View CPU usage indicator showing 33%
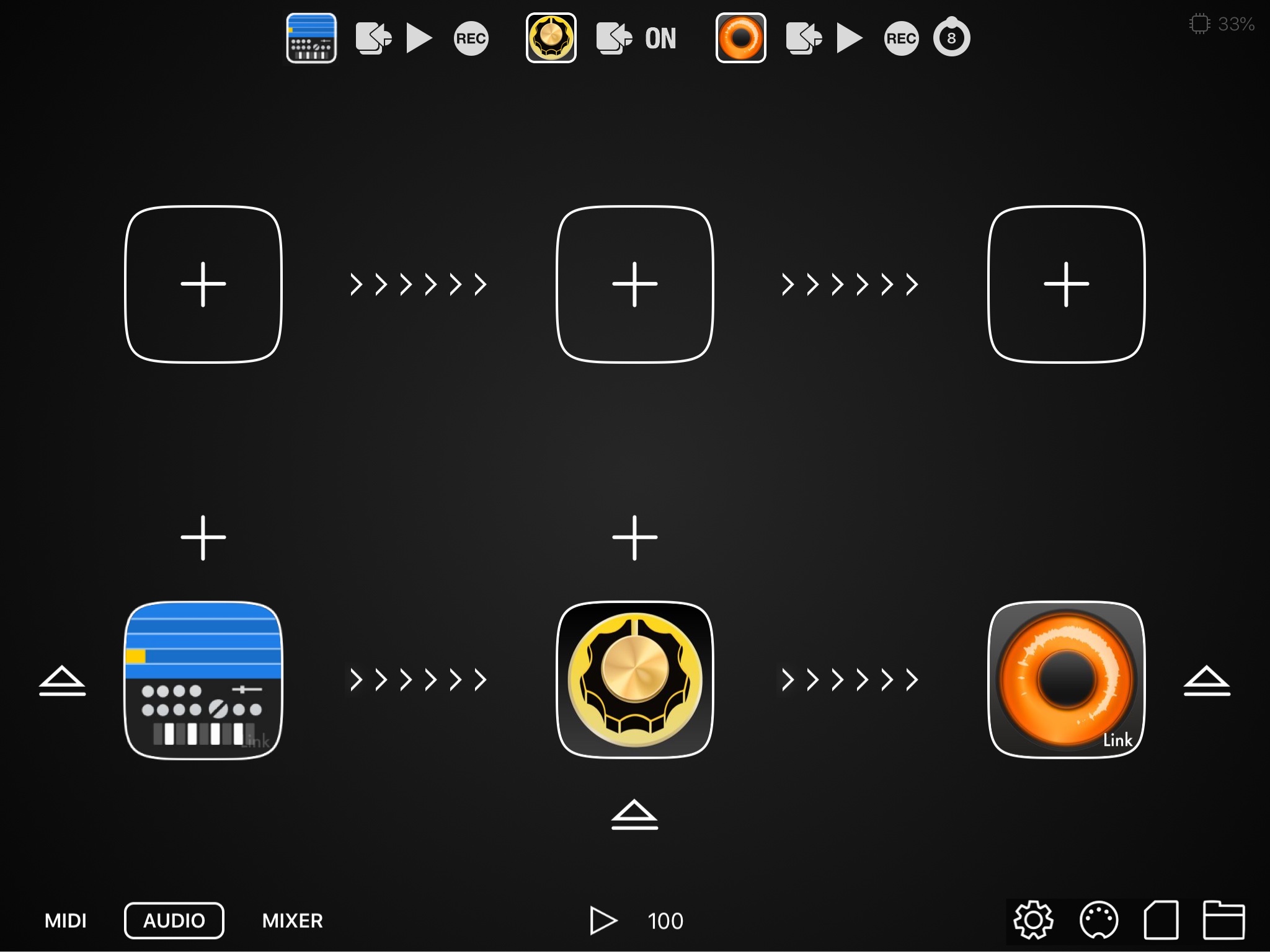Screen dimensions: 1270x952 click(x=1222, y=24)
